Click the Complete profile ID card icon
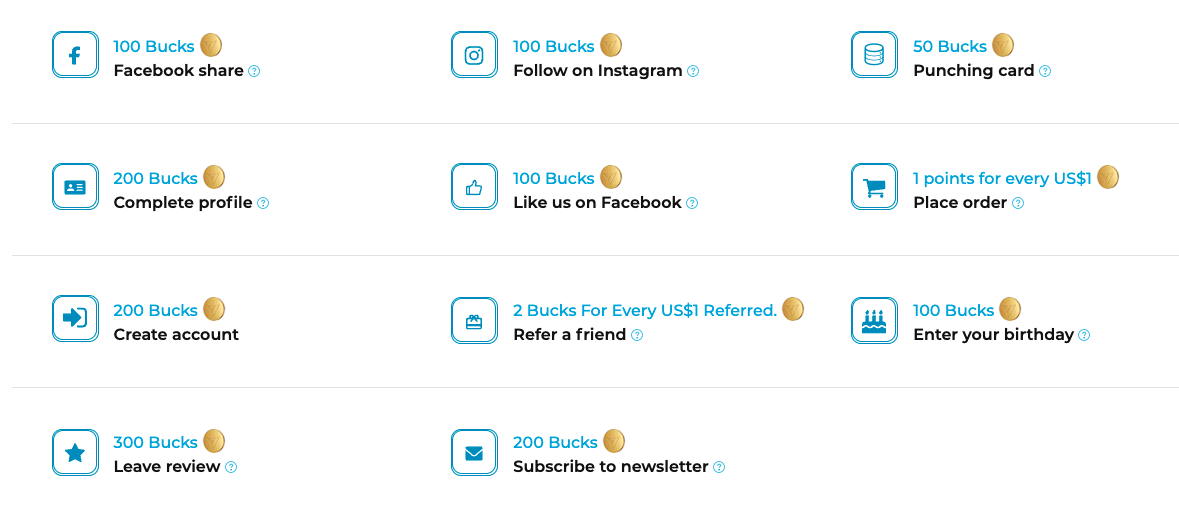The height and width of the screenshot is (523, 1179). click(x=75, y=187)
